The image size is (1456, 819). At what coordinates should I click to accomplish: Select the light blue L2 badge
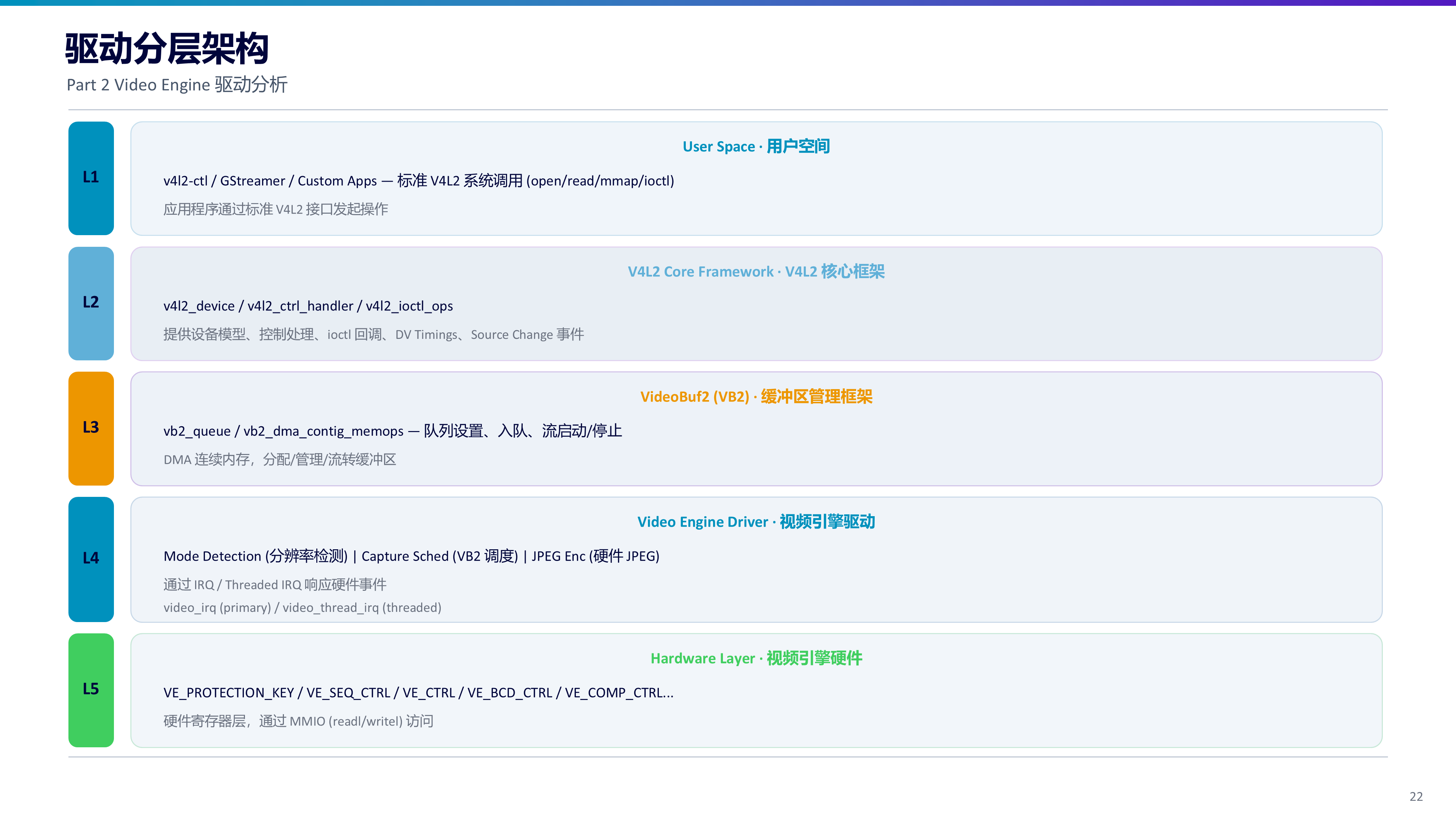(x=91, y=304)
